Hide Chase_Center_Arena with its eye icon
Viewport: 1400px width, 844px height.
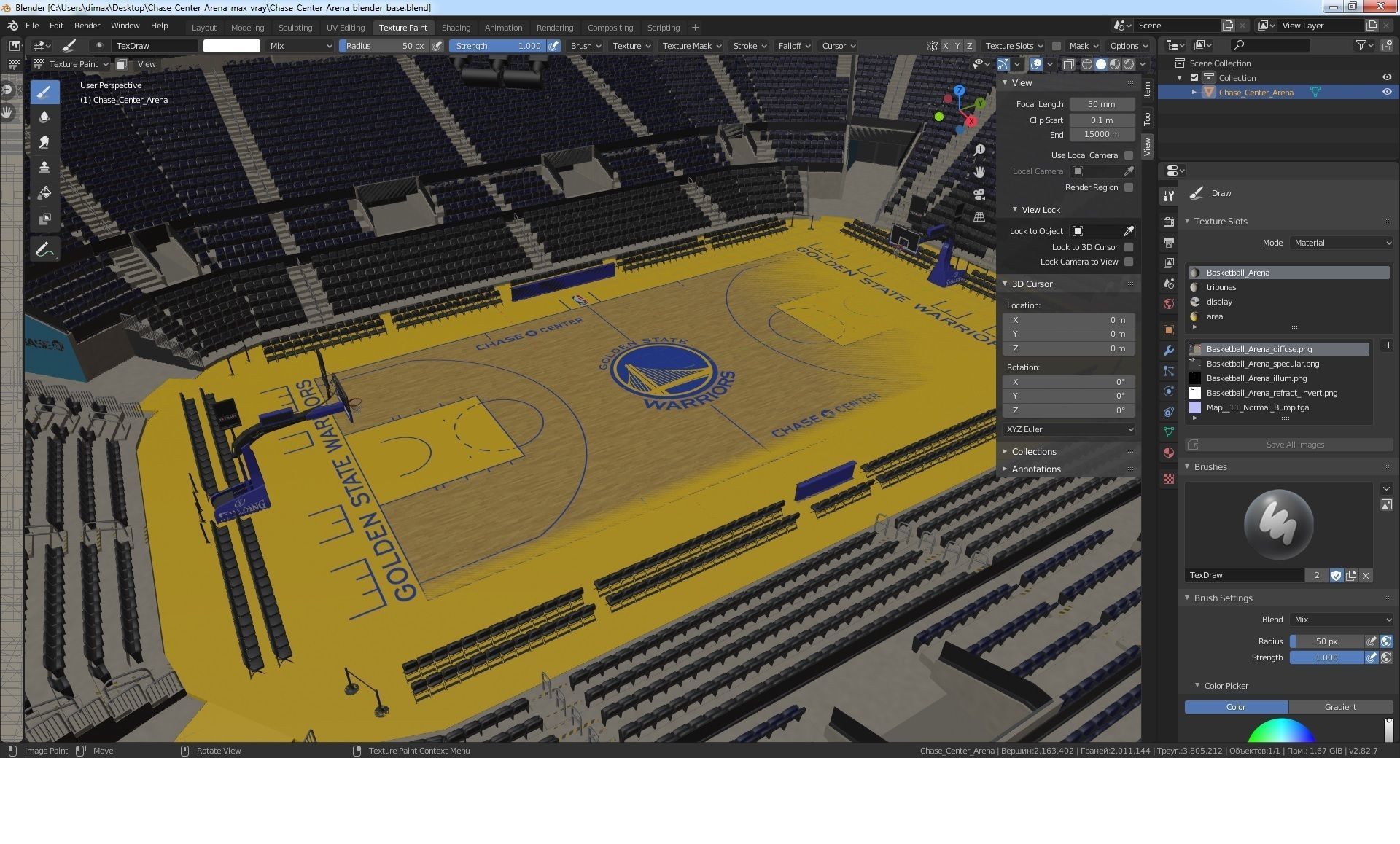pos(1386,93)
